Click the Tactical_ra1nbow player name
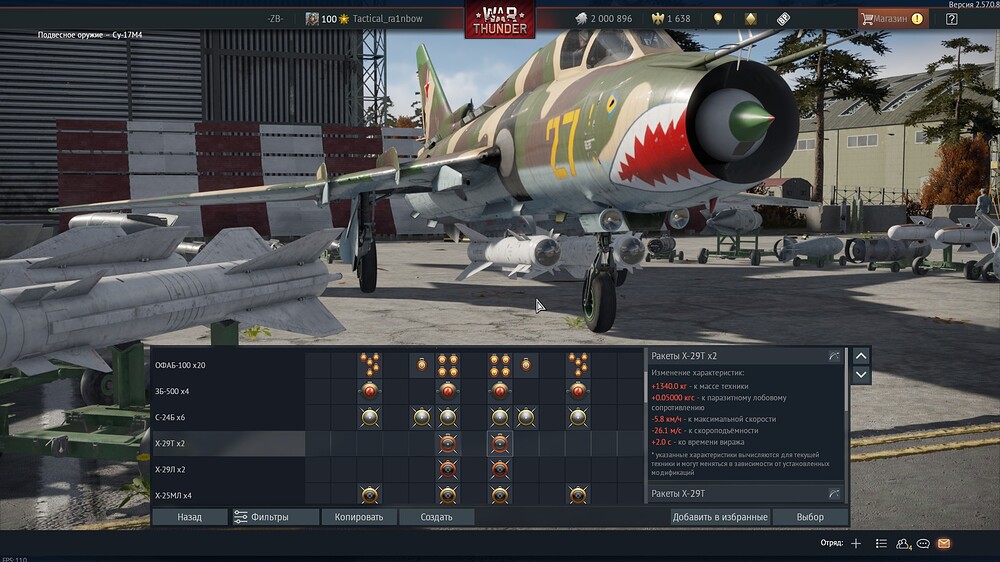Screen dimensions: 1000x562 [x=387, y=18]
